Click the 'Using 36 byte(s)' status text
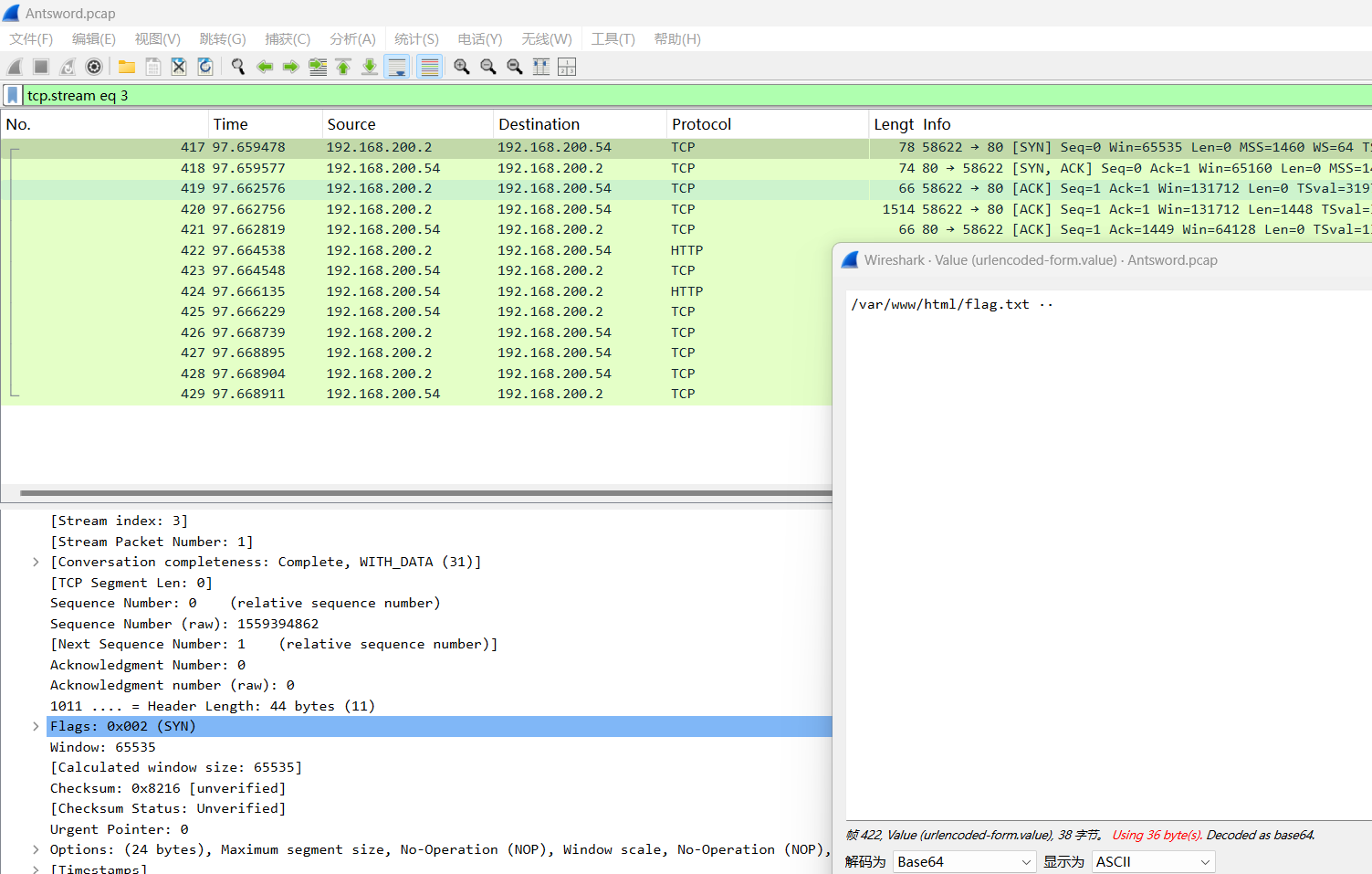 [x=1157, y=836]
